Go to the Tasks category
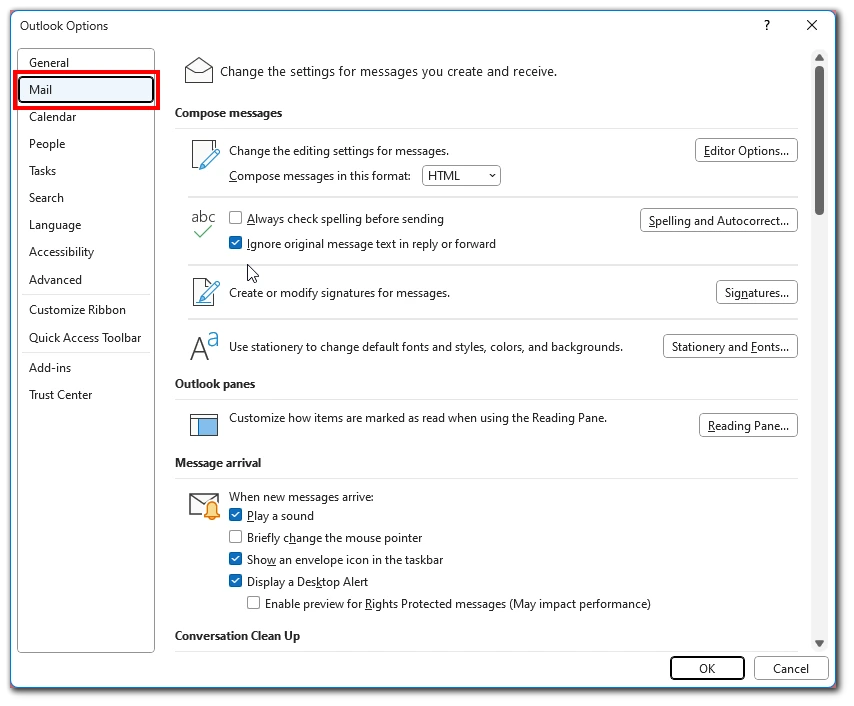 [86, 171]
